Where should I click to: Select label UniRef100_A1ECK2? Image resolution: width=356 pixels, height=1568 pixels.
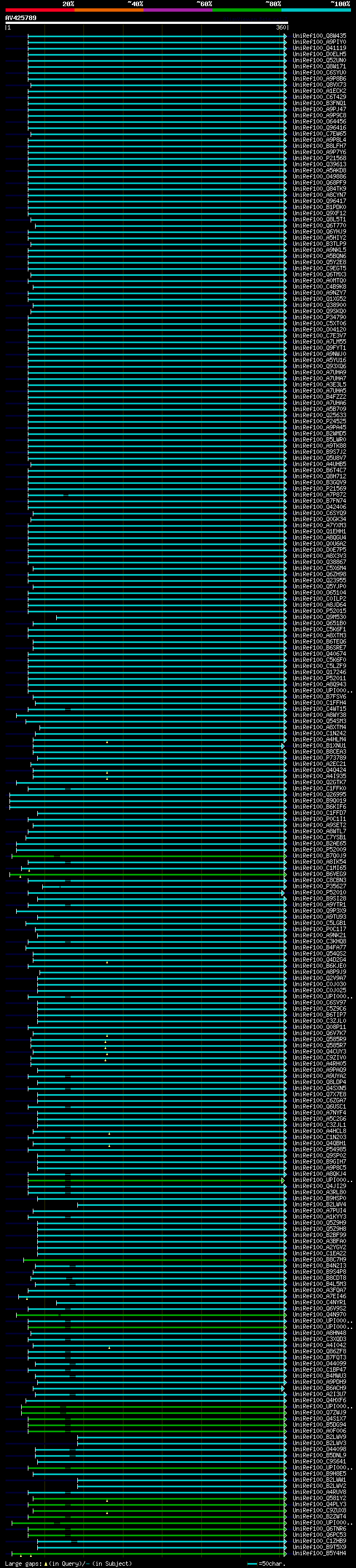coord(319,91)
